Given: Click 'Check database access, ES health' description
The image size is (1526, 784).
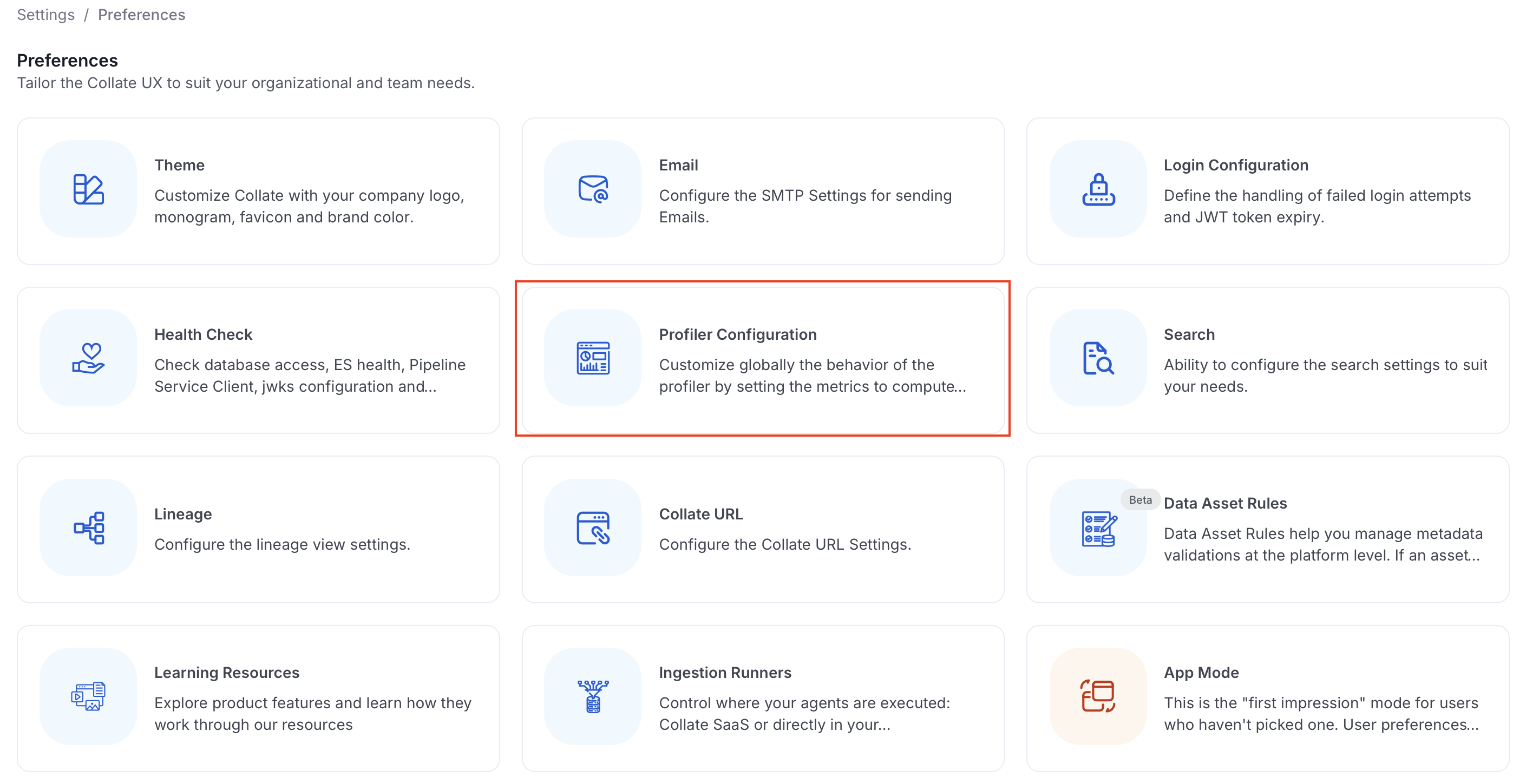Looking at the screenshot, I should click(x=310, y=375).
